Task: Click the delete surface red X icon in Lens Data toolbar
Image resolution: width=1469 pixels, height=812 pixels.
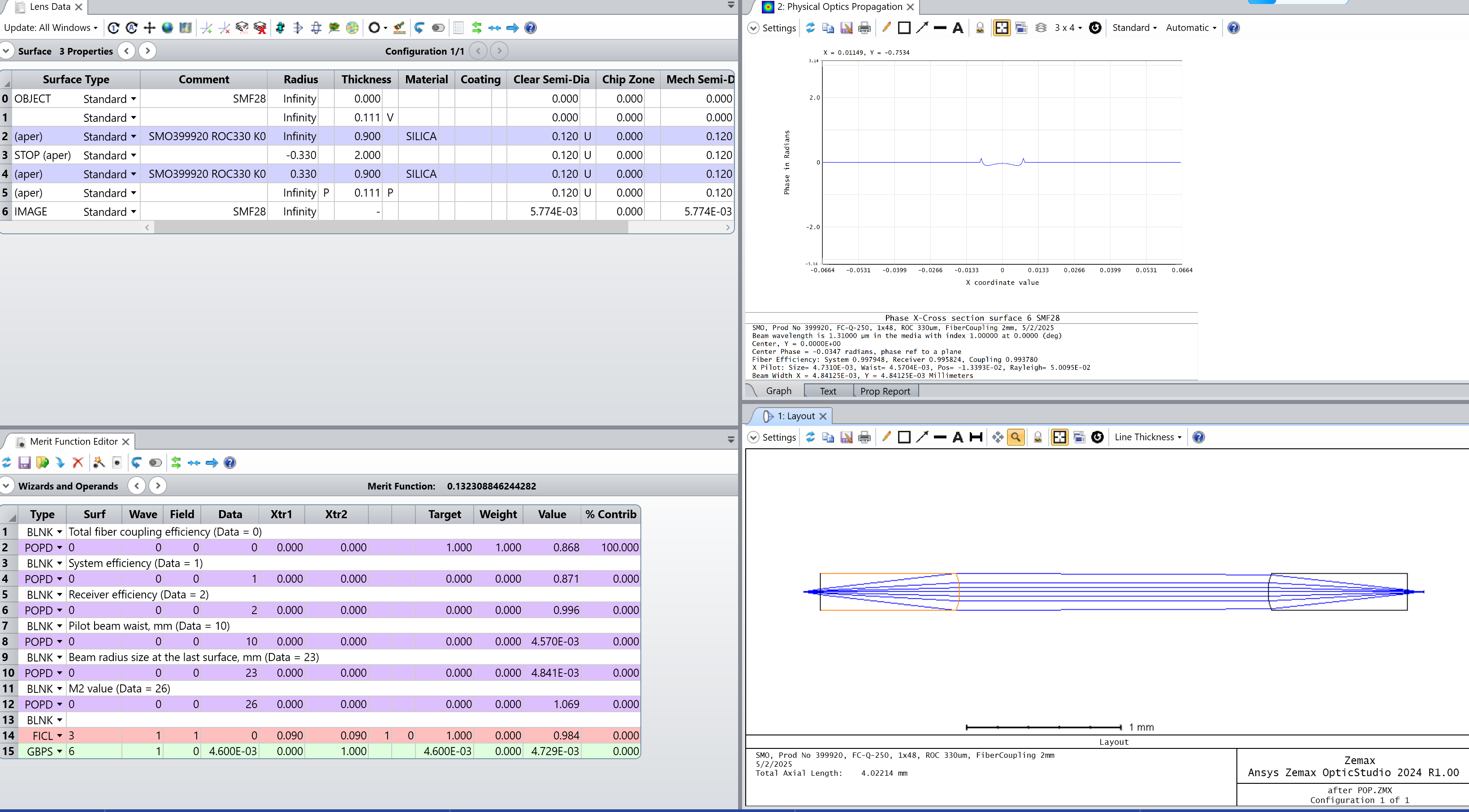Action: point(260,28)
